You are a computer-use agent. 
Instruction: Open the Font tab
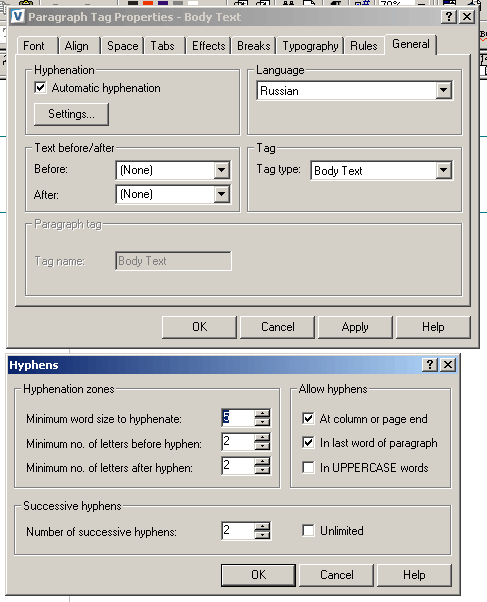pyautogui.click(x=34, y=46)
